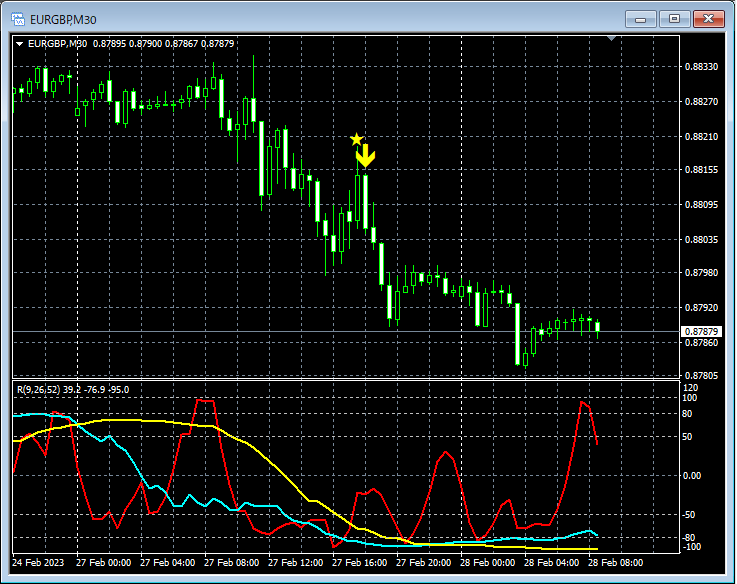The width and height of the screenshot is (737, 584).
Task: Click the indicator scale value 0.00
Action: (x=692, y=476)
